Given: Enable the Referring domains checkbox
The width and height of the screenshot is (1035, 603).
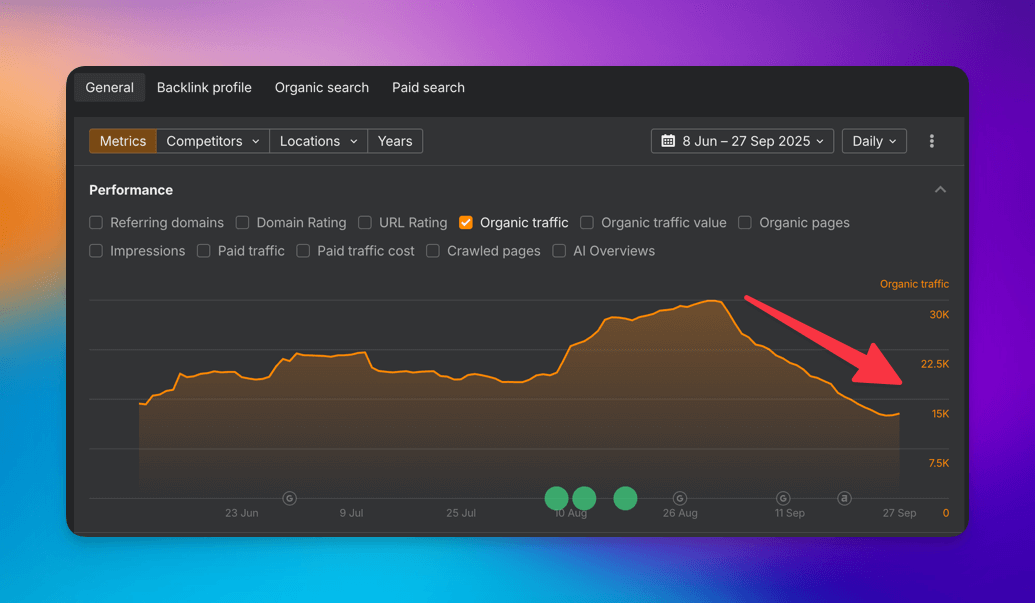Looking at the screenshot, I should tap(96, 223).
